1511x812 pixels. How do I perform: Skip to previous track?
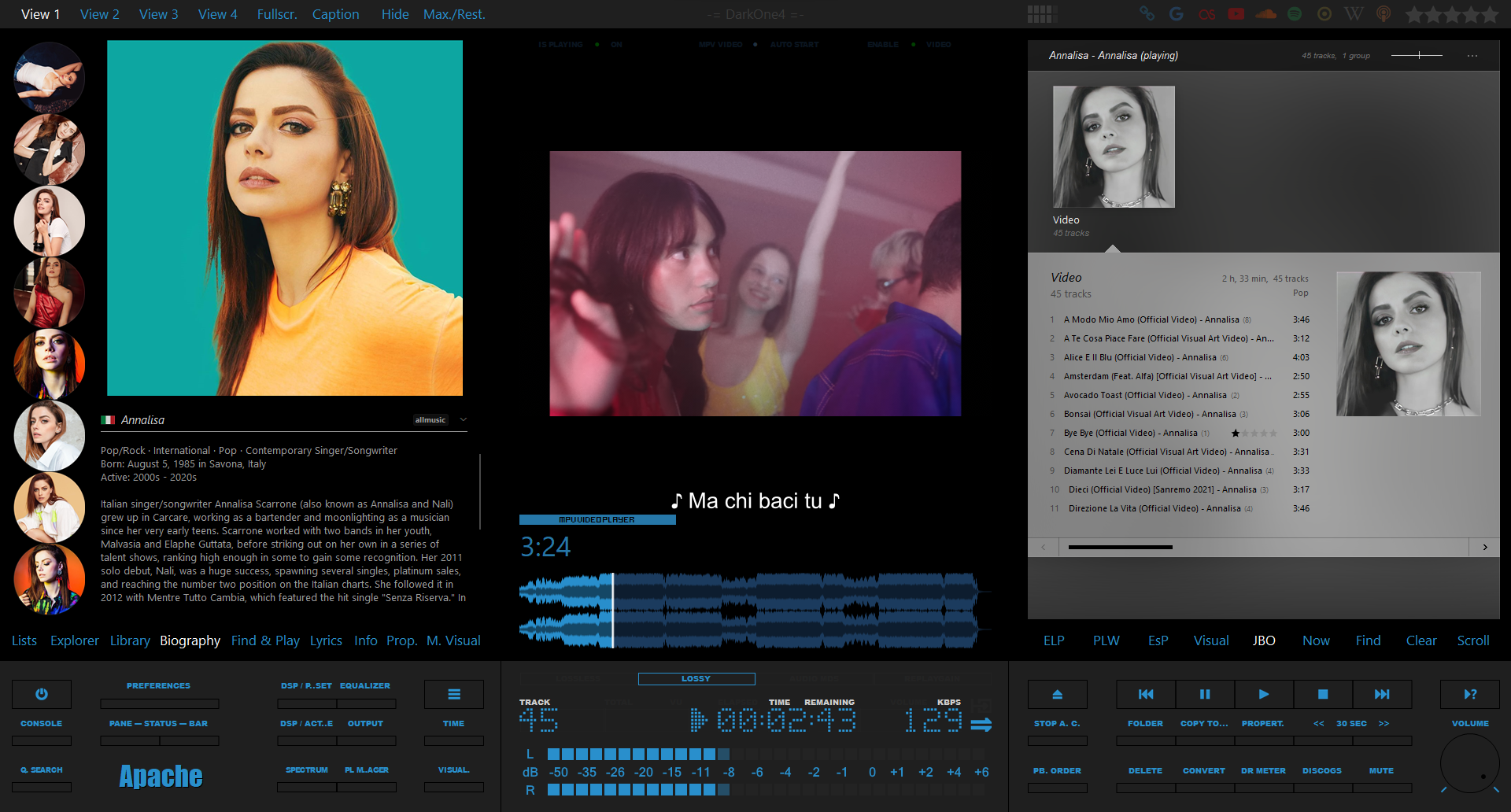[1146, 694]
